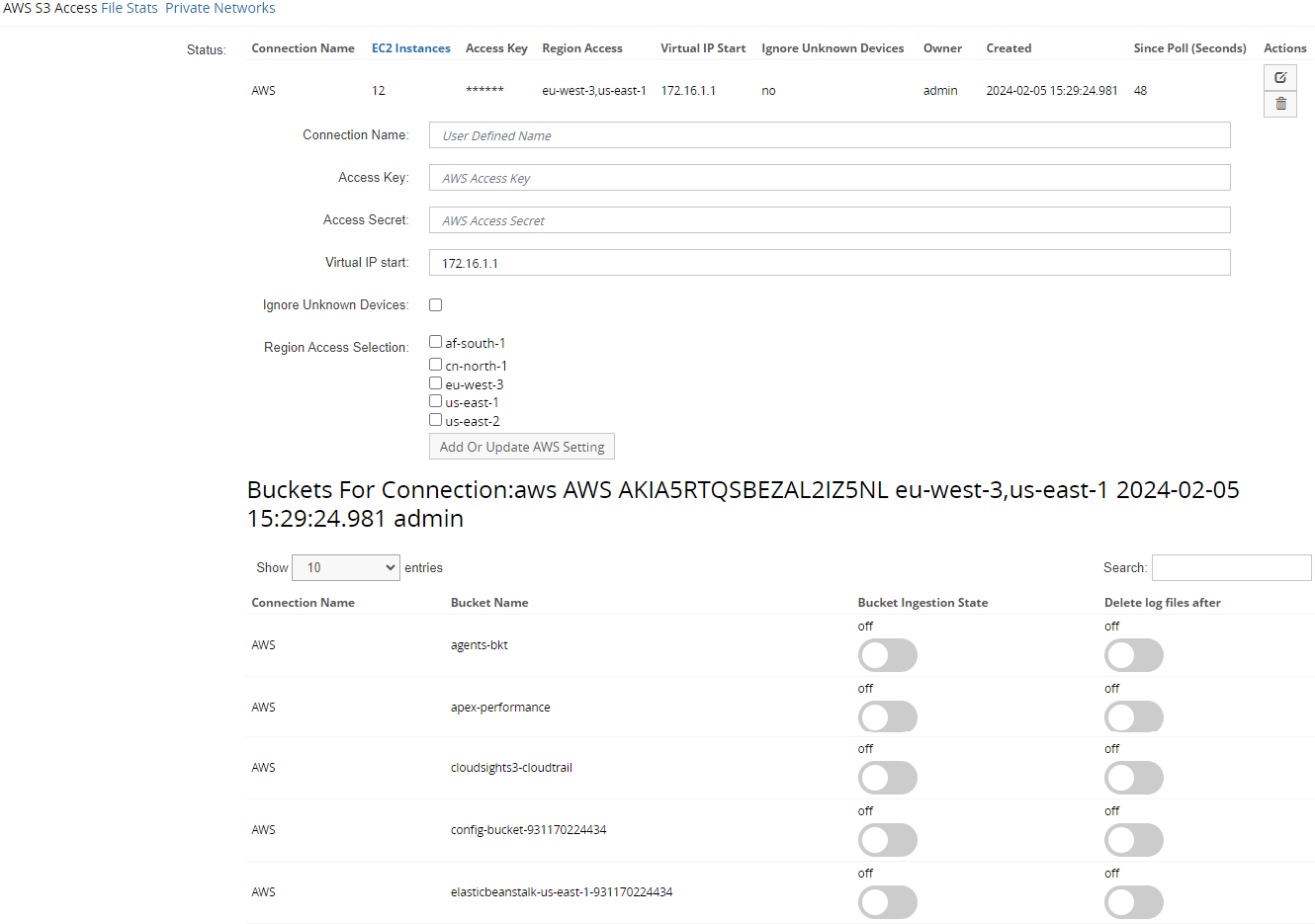Open the File Stats link
1315x924 pixels.
tap(130, 8)
